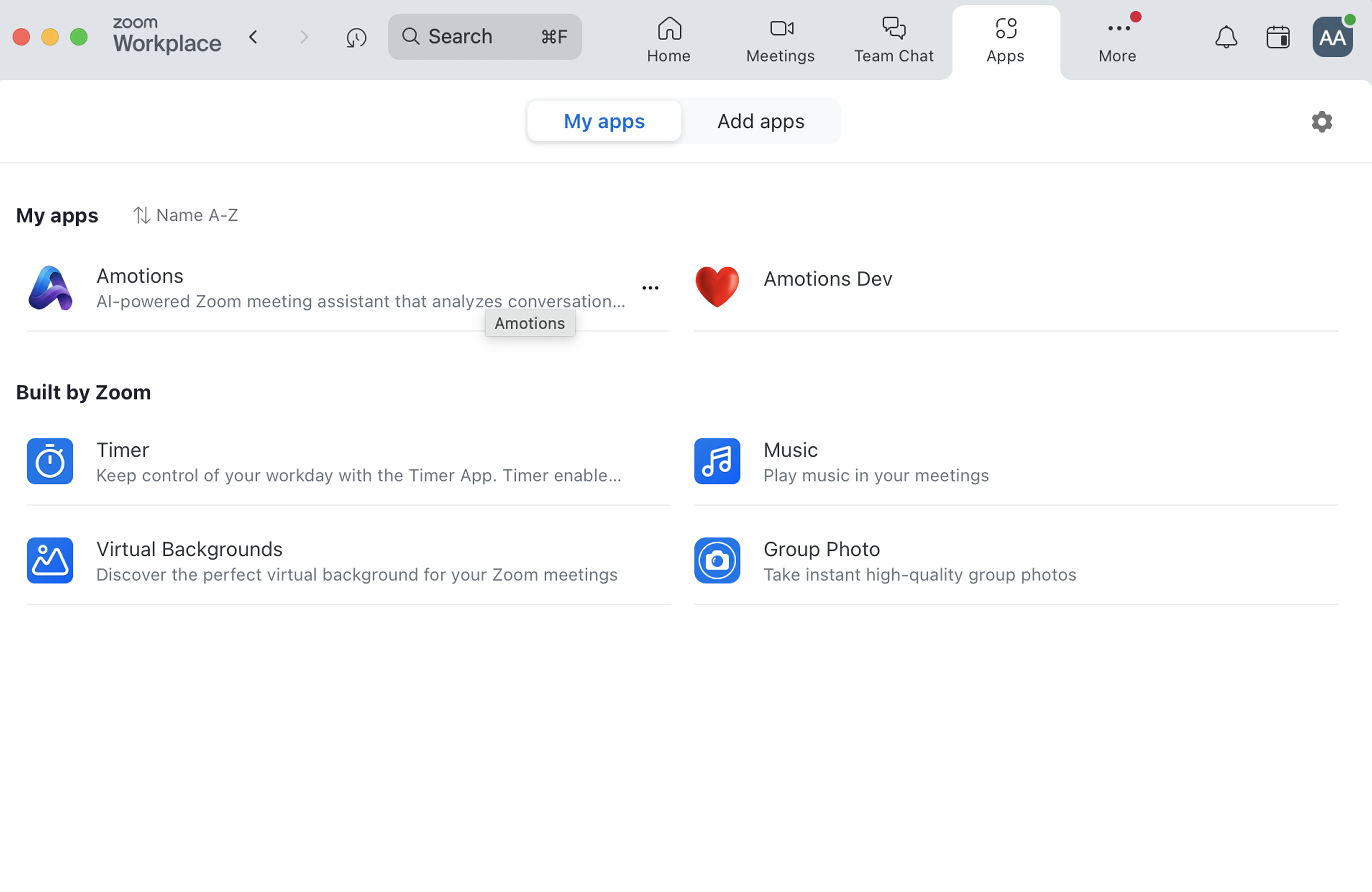Go forward with the right arrow

[304, 37]
